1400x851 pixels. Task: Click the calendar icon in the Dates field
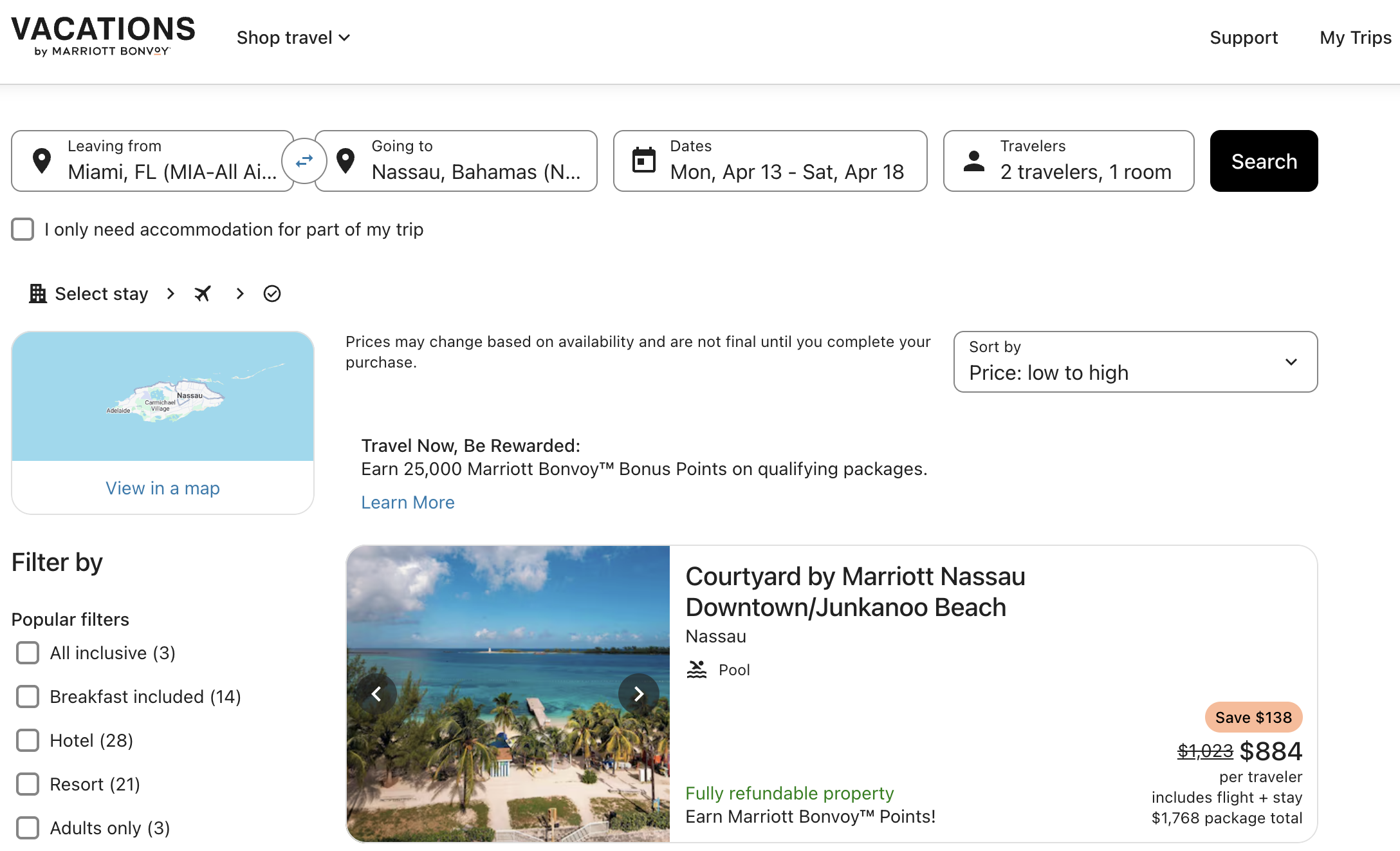(643, 161)
